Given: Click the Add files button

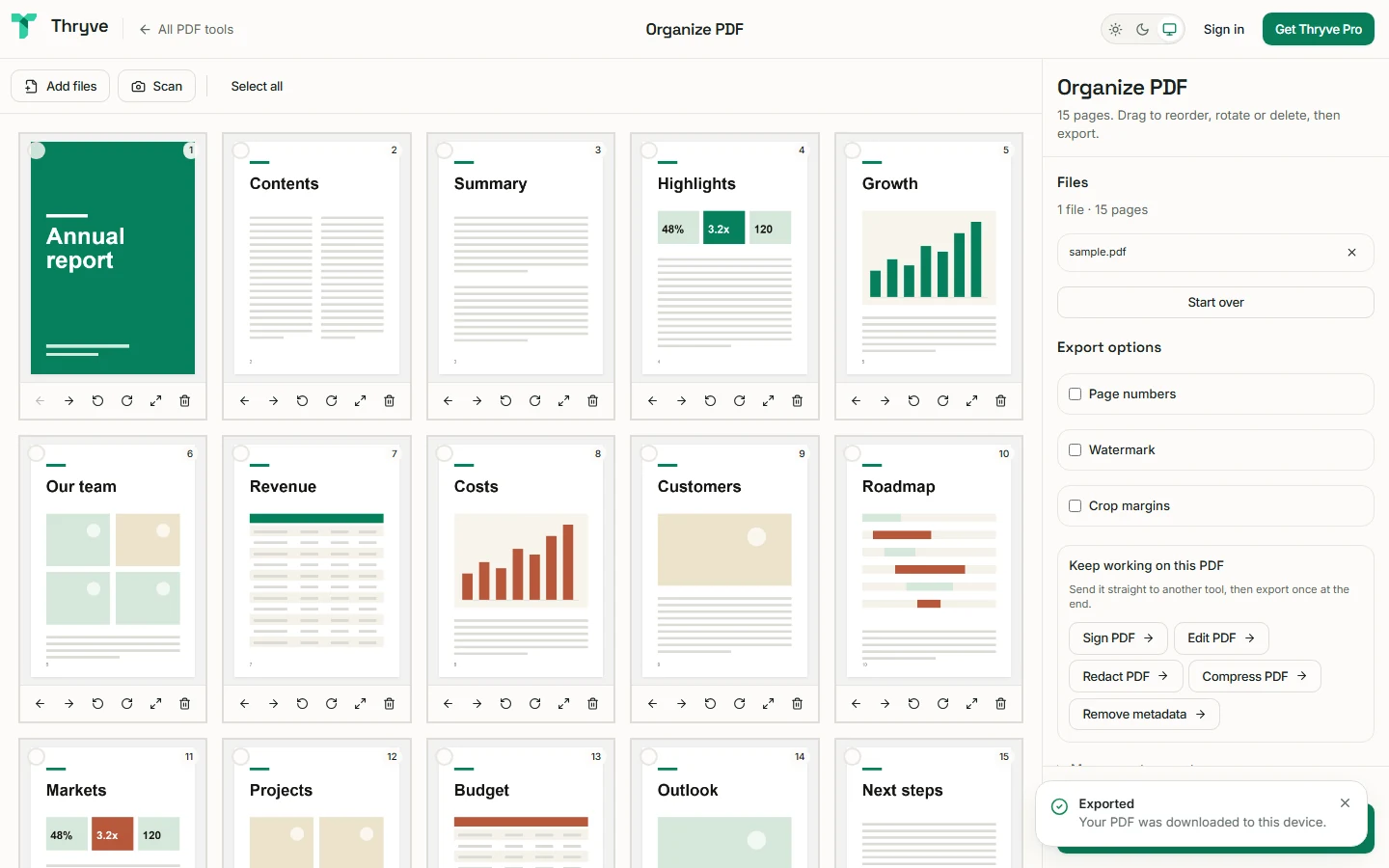Looking at the screenshot, I should click(x=61, y=86).
